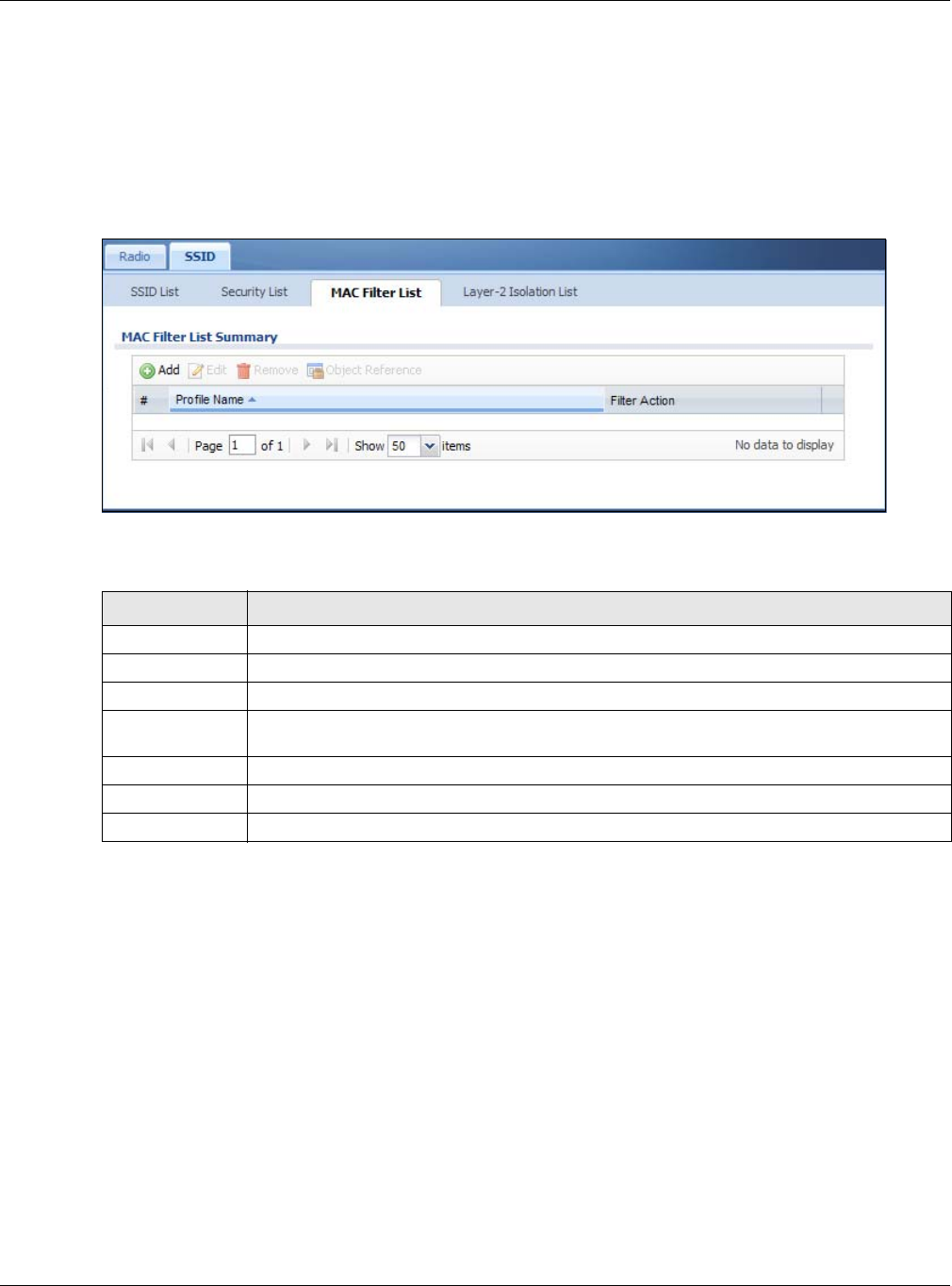Open the Security List sub-tab
The height and width of the screenshot is (1286, 952).
[254, 292]
